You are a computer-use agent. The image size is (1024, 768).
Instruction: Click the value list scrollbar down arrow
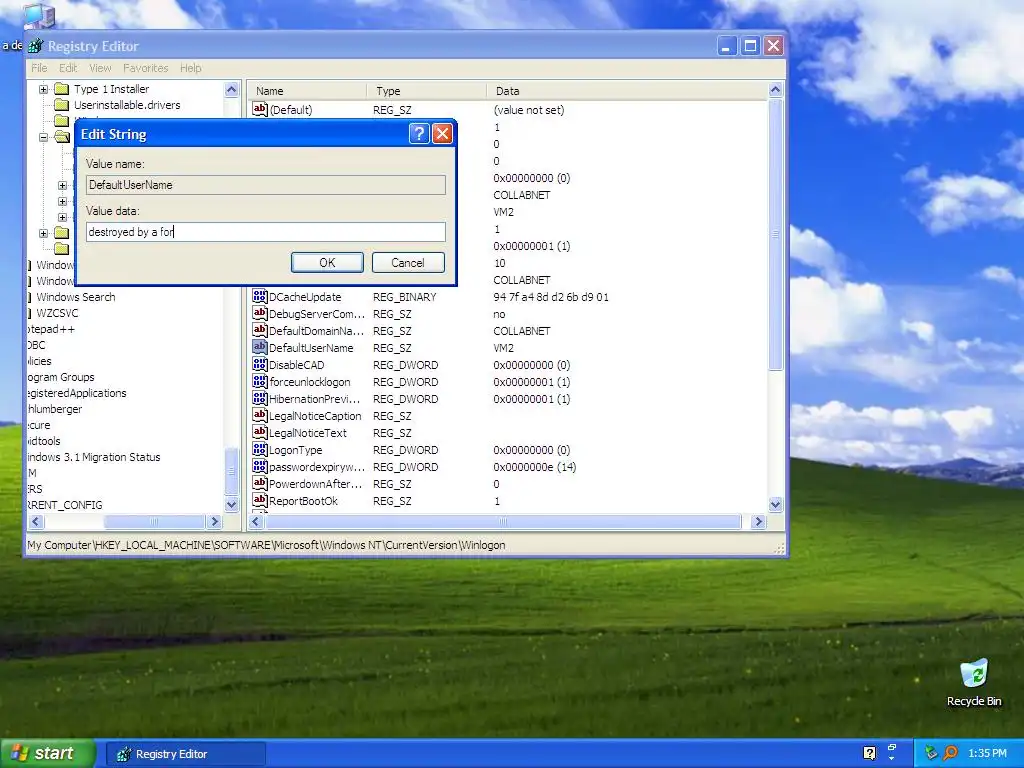775,504
